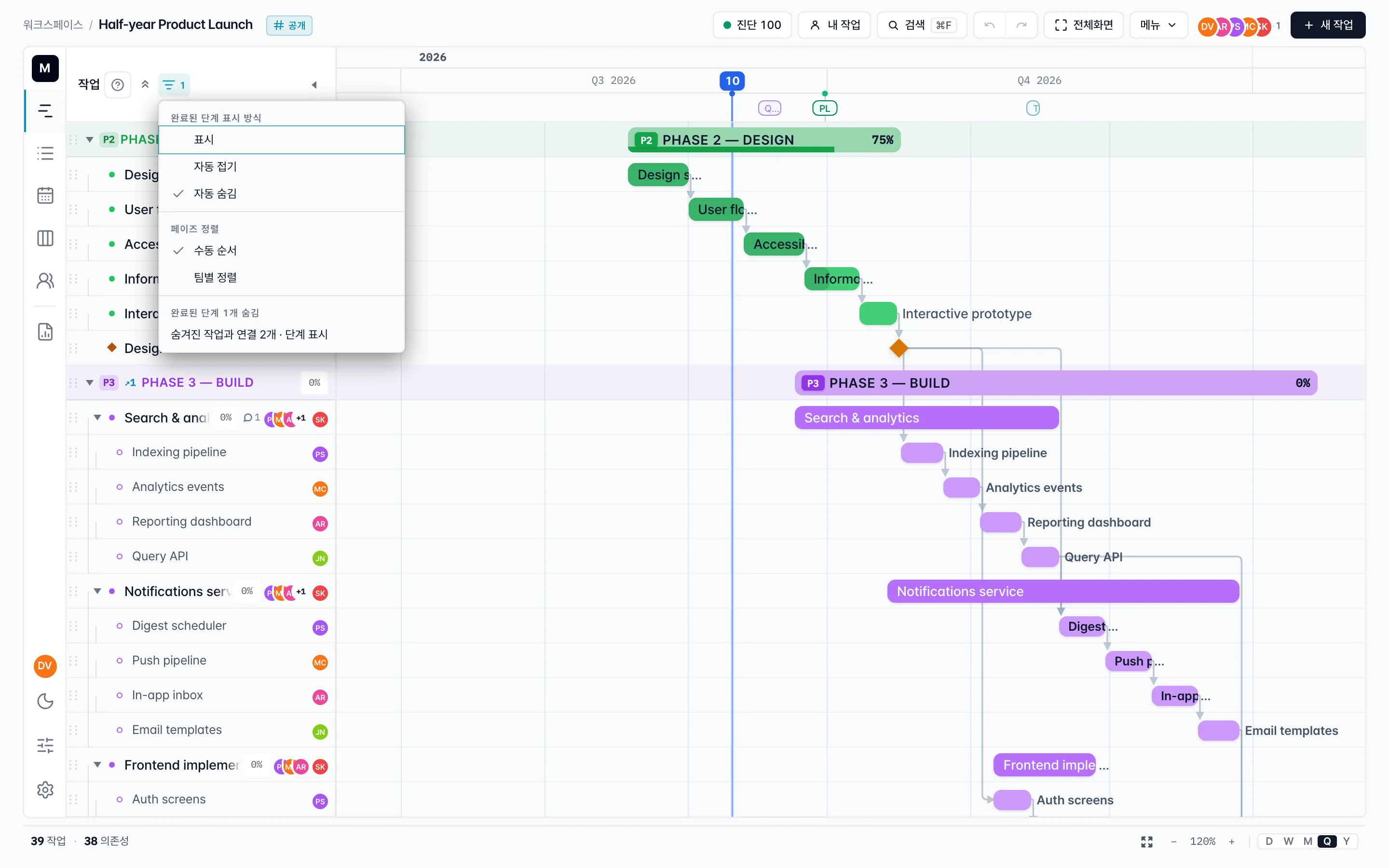Viewport: 1389px width, 868px height.
Task: Click zoom out minus in footer
Action: pyautogui.click(x=1174, y=841)
